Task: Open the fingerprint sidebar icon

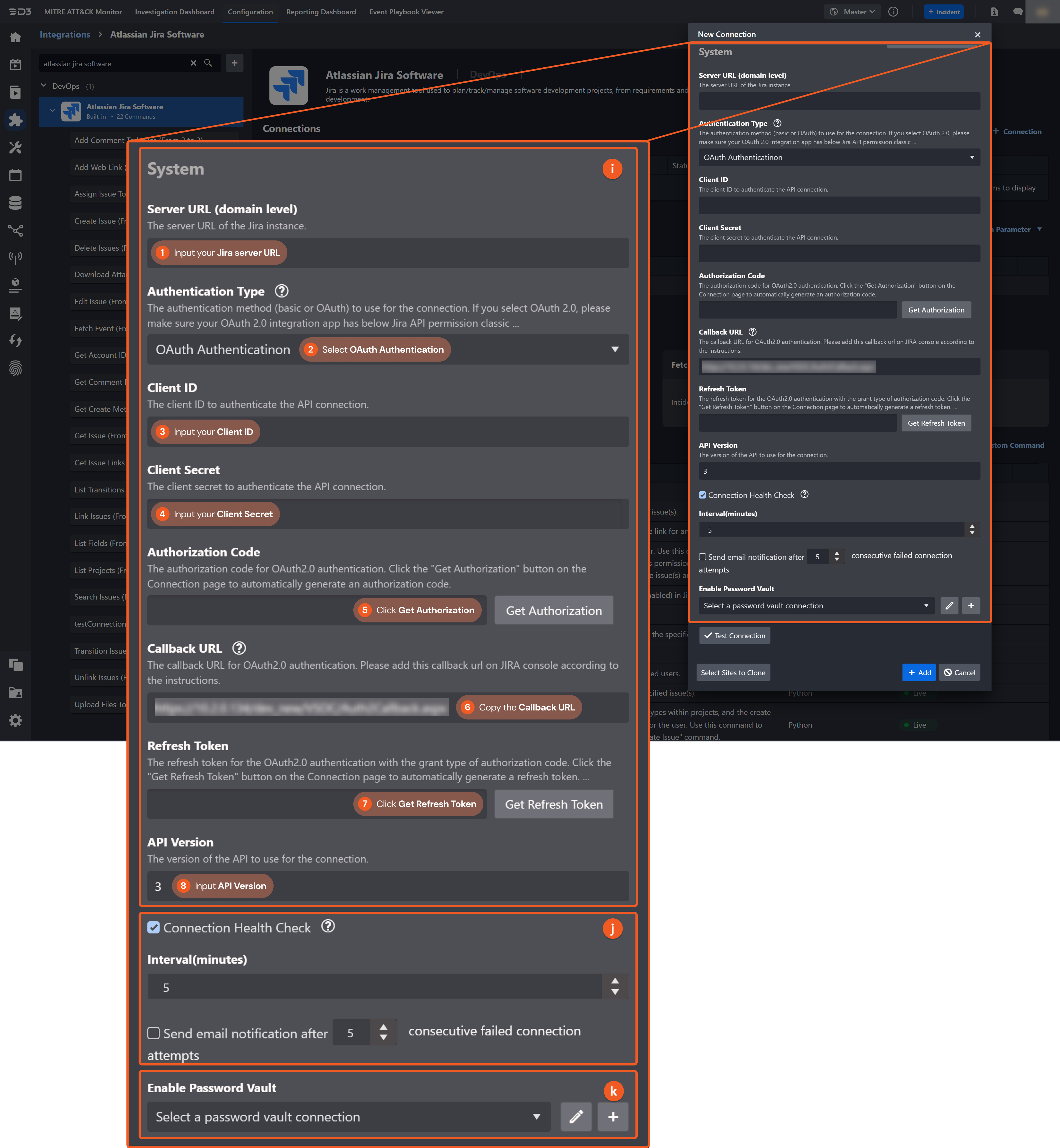Action: coord(15,368)
